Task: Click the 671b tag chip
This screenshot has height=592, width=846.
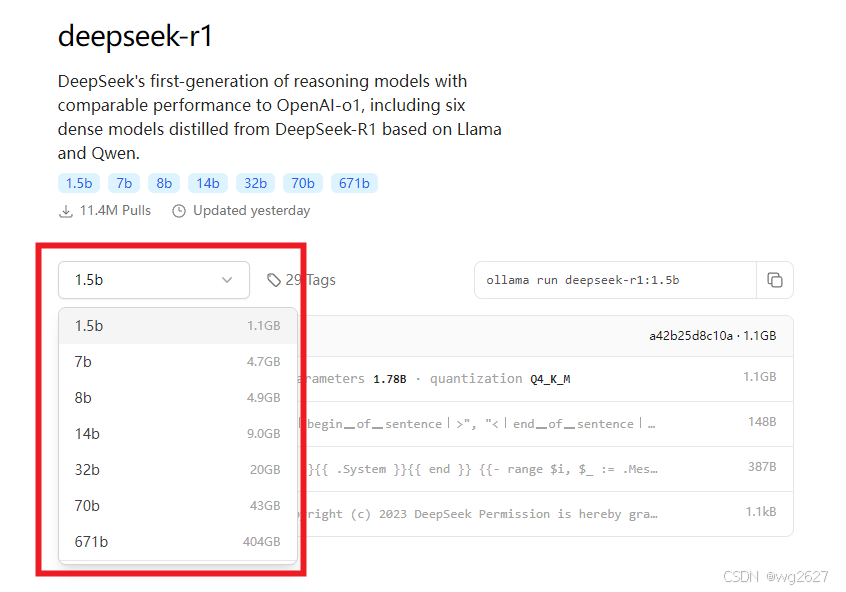Action: point(354,183)
